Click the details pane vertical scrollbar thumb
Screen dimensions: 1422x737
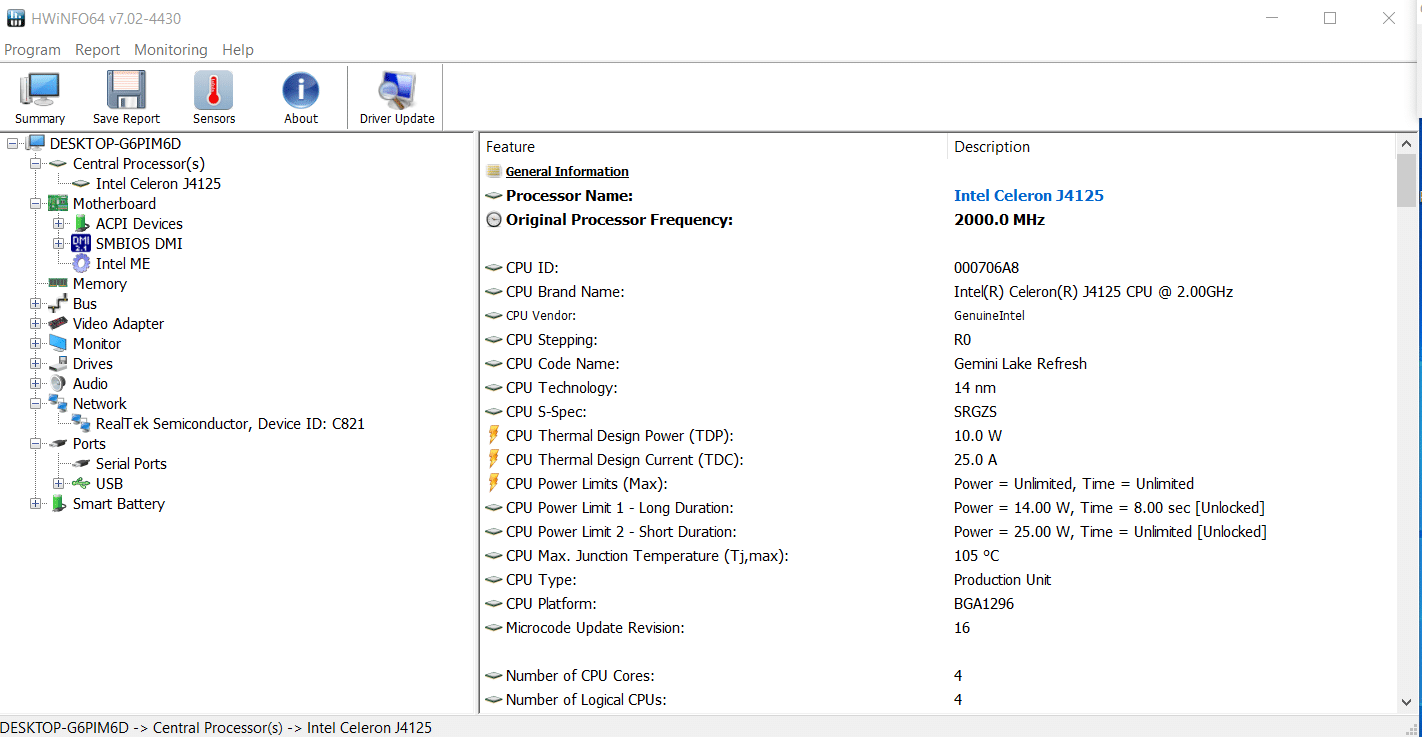coord(1406,180)
